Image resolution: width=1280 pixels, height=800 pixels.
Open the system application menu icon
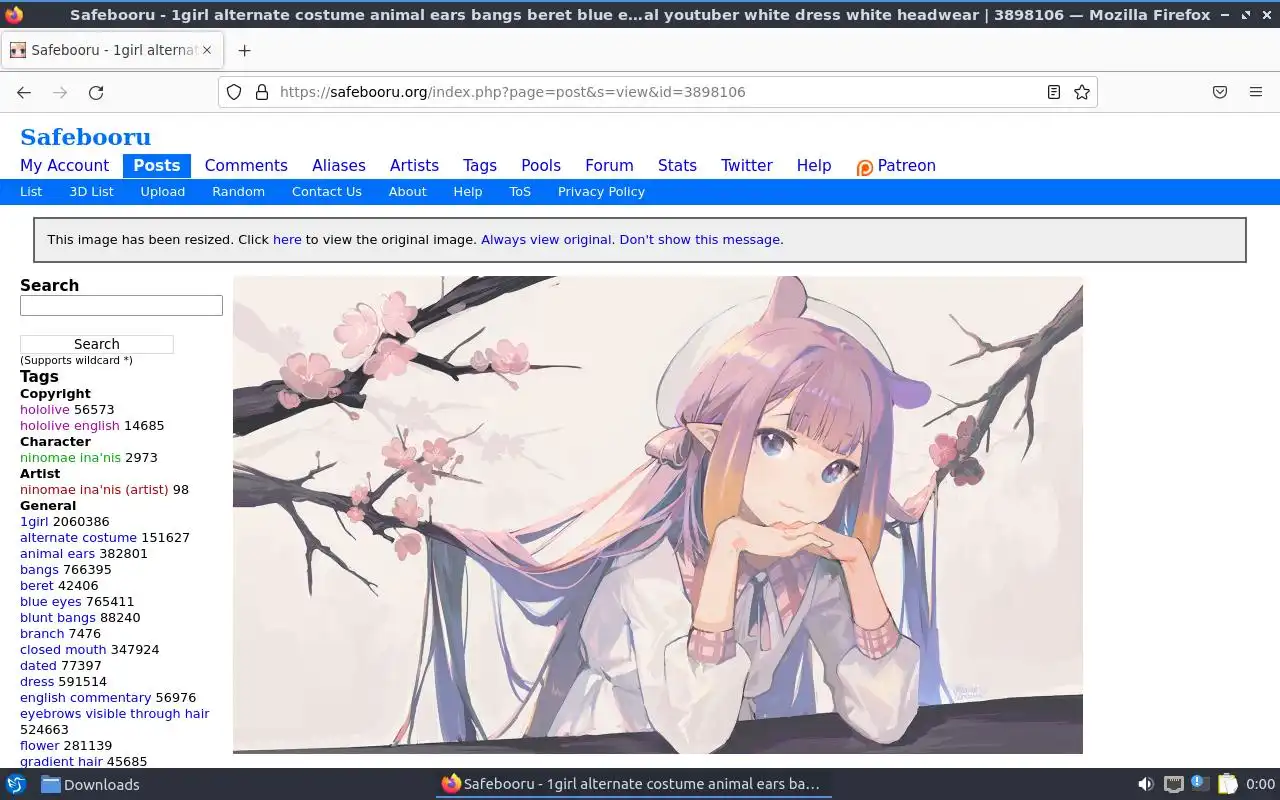pos(16,784)
